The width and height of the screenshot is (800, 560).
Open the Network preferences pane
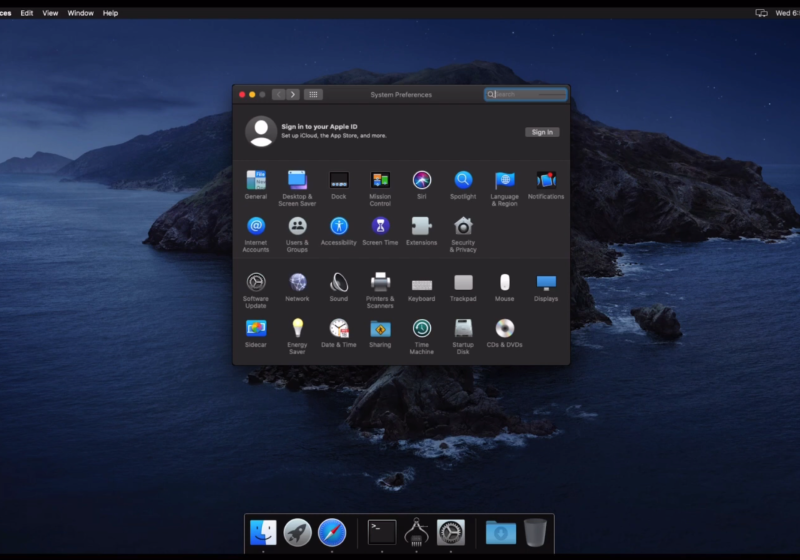click(x=297, y=283)
